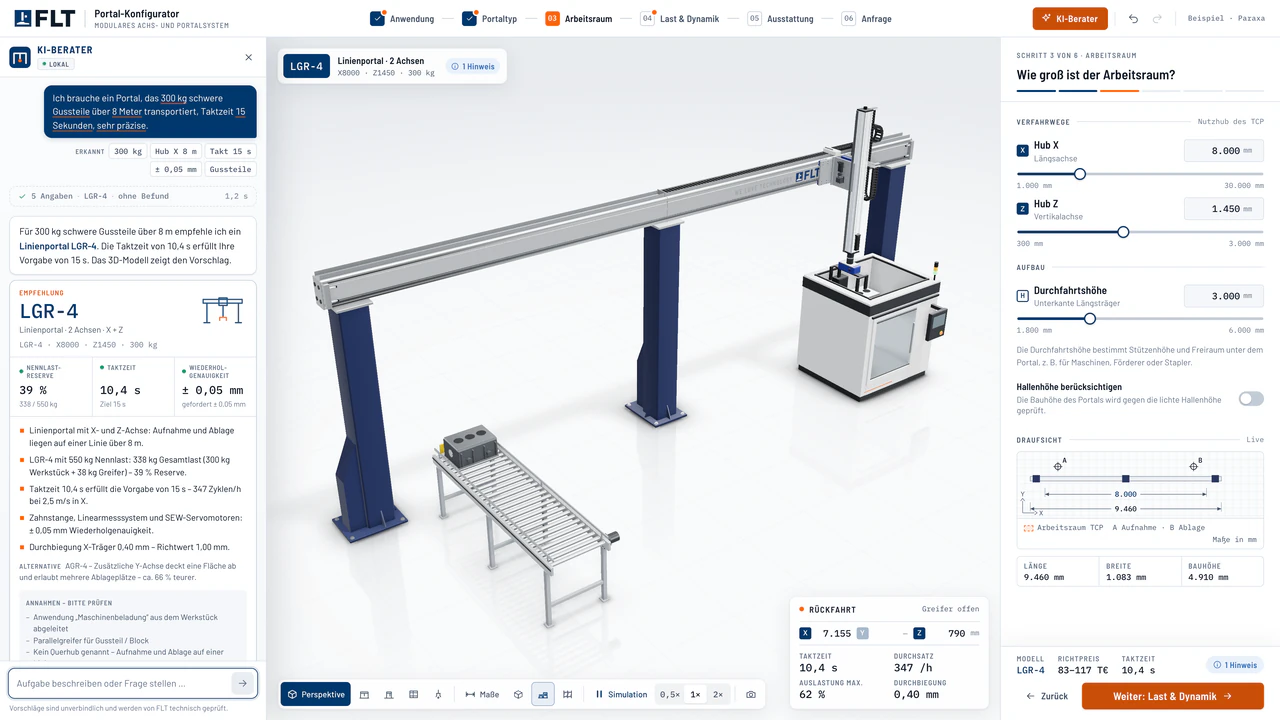Open the '1 Hinweis' badge in bottom bar
Image resolution: width=1280 pixels, height=720 pixels.
click(1235, 665)
